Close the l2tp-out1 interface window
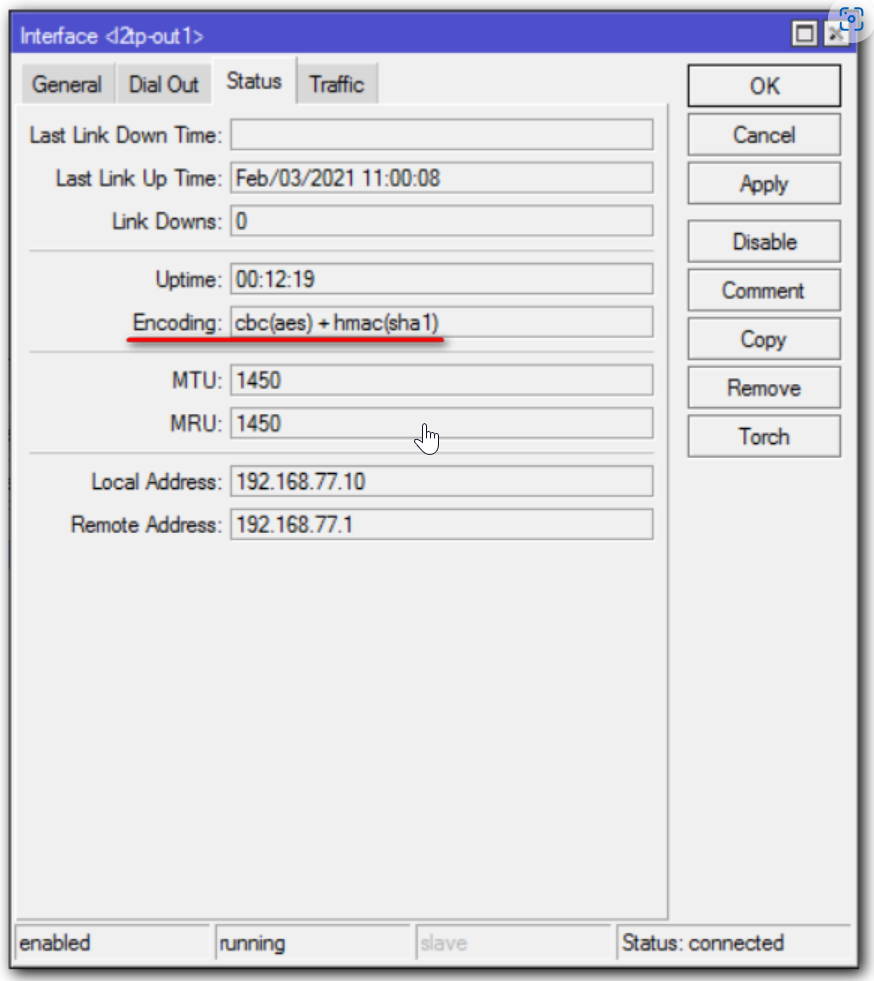The image size is (874, 981). (835, 34)
